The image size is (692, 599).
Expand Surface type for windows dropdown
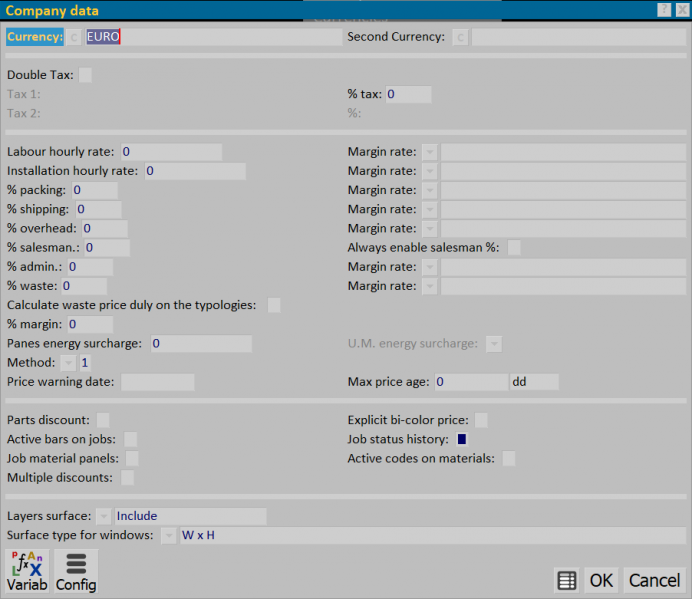pyautogui.click(x=169, y=535)
